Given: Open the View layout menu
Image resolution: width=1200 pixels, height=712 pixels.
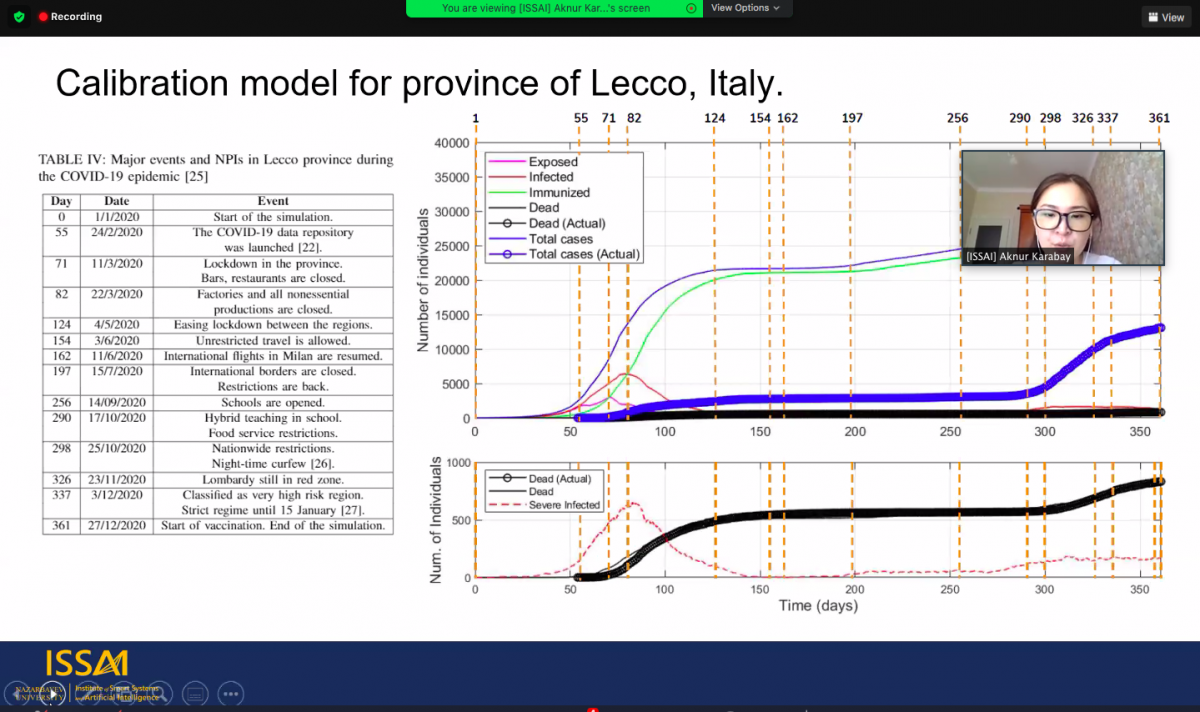Looking at the screenshot, I should click(1166, 17).
